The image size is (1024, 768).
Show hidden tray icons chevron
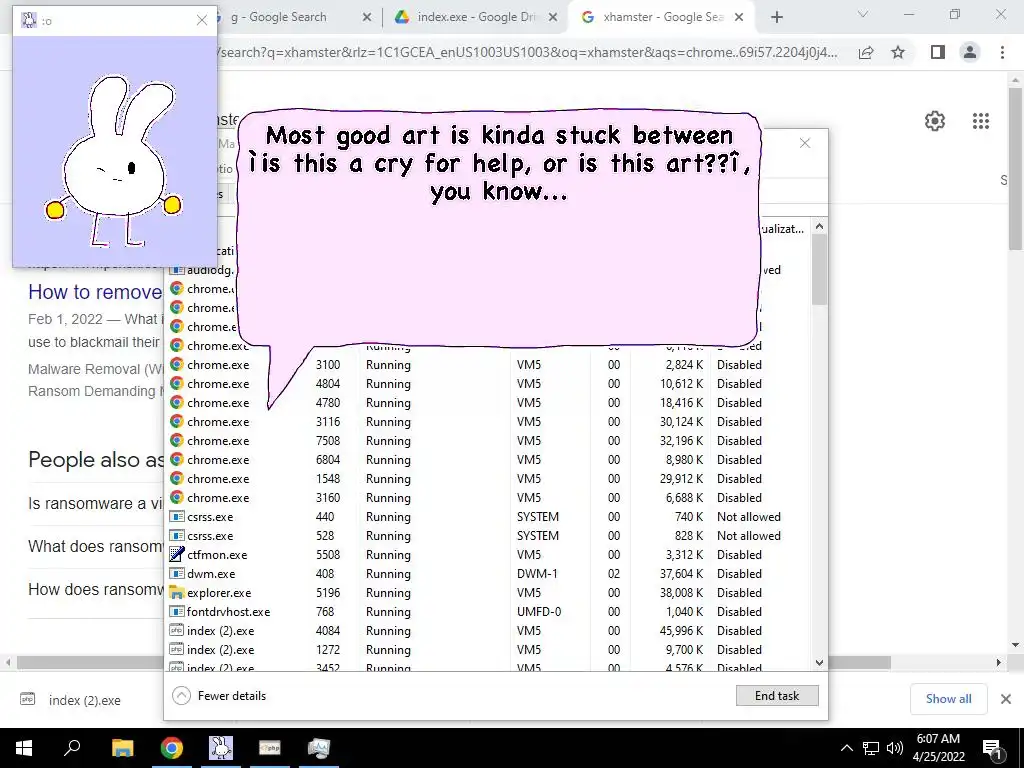click(x=846, y=748)
